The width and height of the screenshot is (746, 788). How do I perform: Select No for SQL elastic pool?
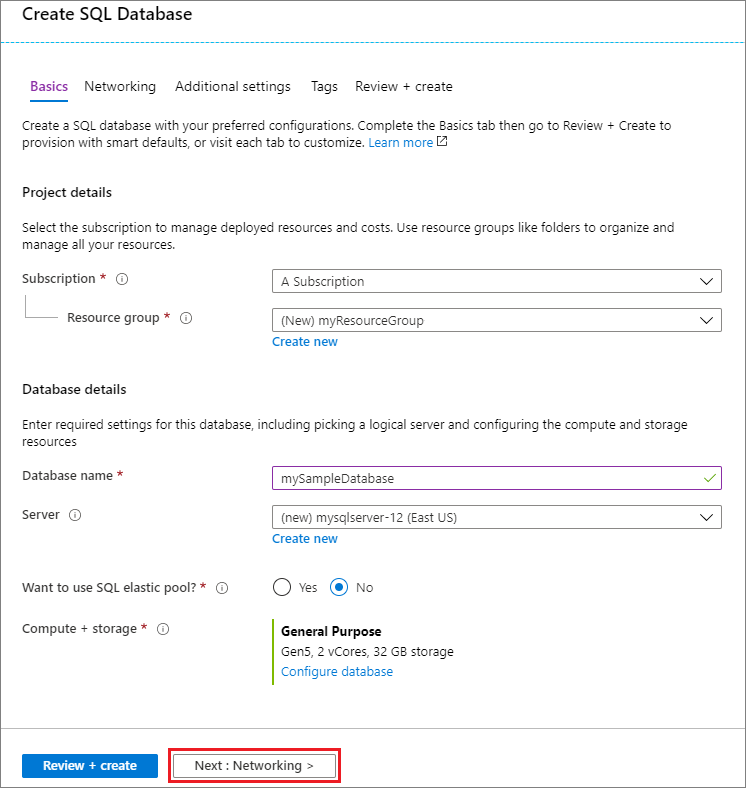[339, 587]
